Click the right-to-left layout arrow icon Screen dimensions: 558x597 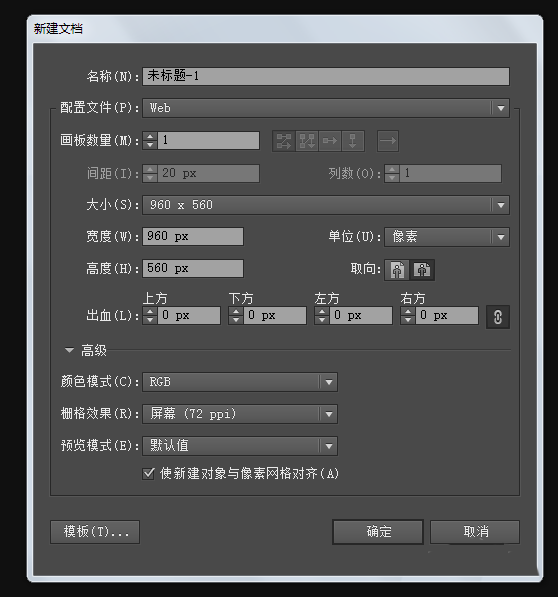(388, 141)
